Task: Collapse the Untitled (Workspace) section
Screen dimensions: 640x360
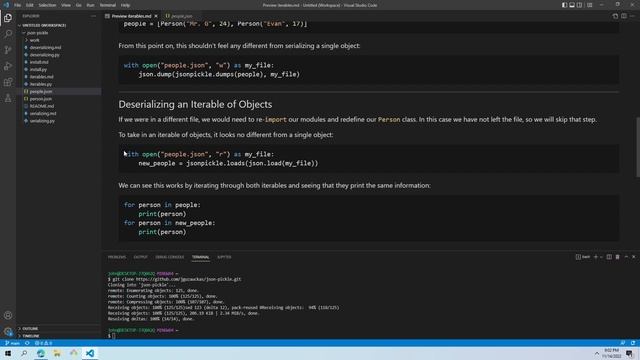Action: pyautogui.click(x=44, y=25)
